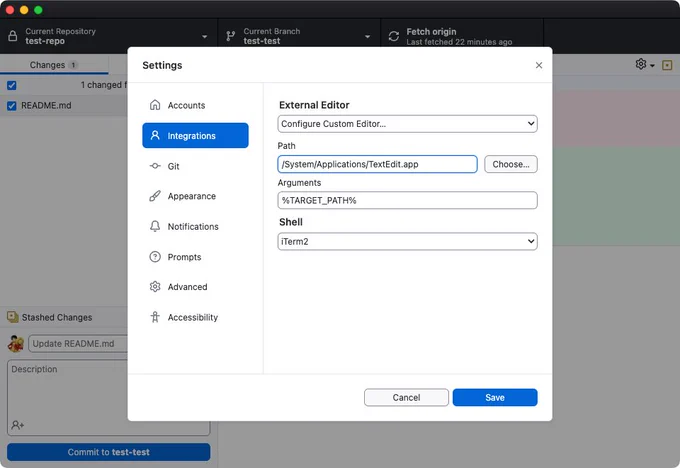This screenshot has width=680, height=468.
Task: Click the user avatar beside commit summary
Action: (x=16, y=344)
